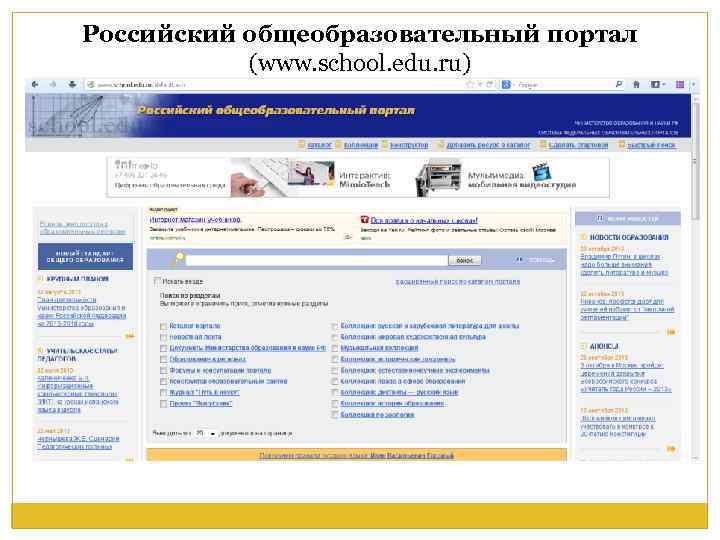The height and width of the screenshot is (540, 720).
Task: Check the Коллекция по зоологии checkbox
Action: pos(335,415)
